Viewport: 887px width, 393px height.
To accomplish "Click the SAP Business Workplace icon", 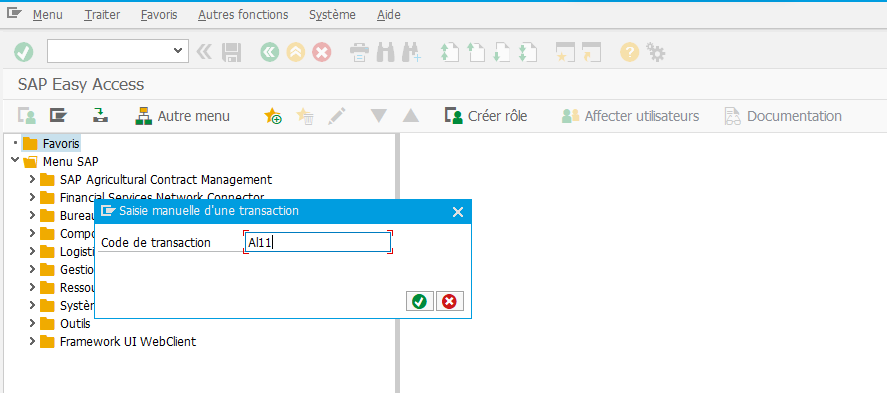I will (100, 116).
